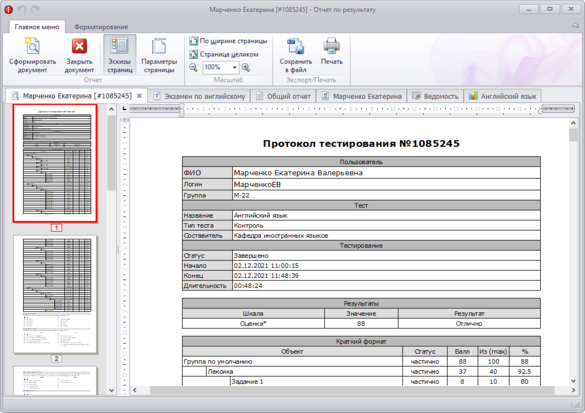Toggle the Эскизы страниц thumbnails panel
Viewport: 585px width, 413px height.
tap(120, 55)
